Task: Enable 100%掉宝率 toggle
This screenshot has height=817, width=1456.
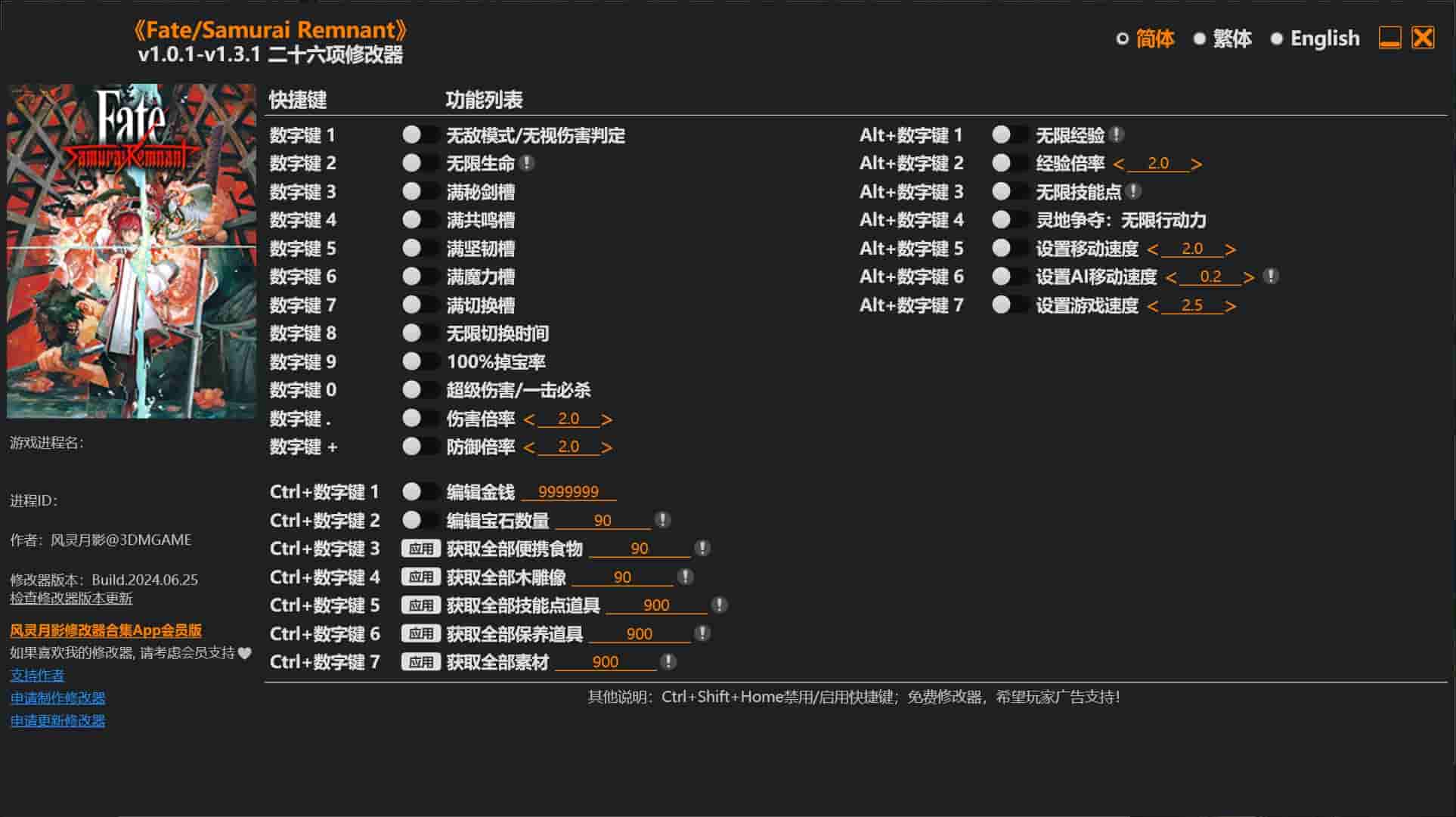Action: tap(420, 361)
